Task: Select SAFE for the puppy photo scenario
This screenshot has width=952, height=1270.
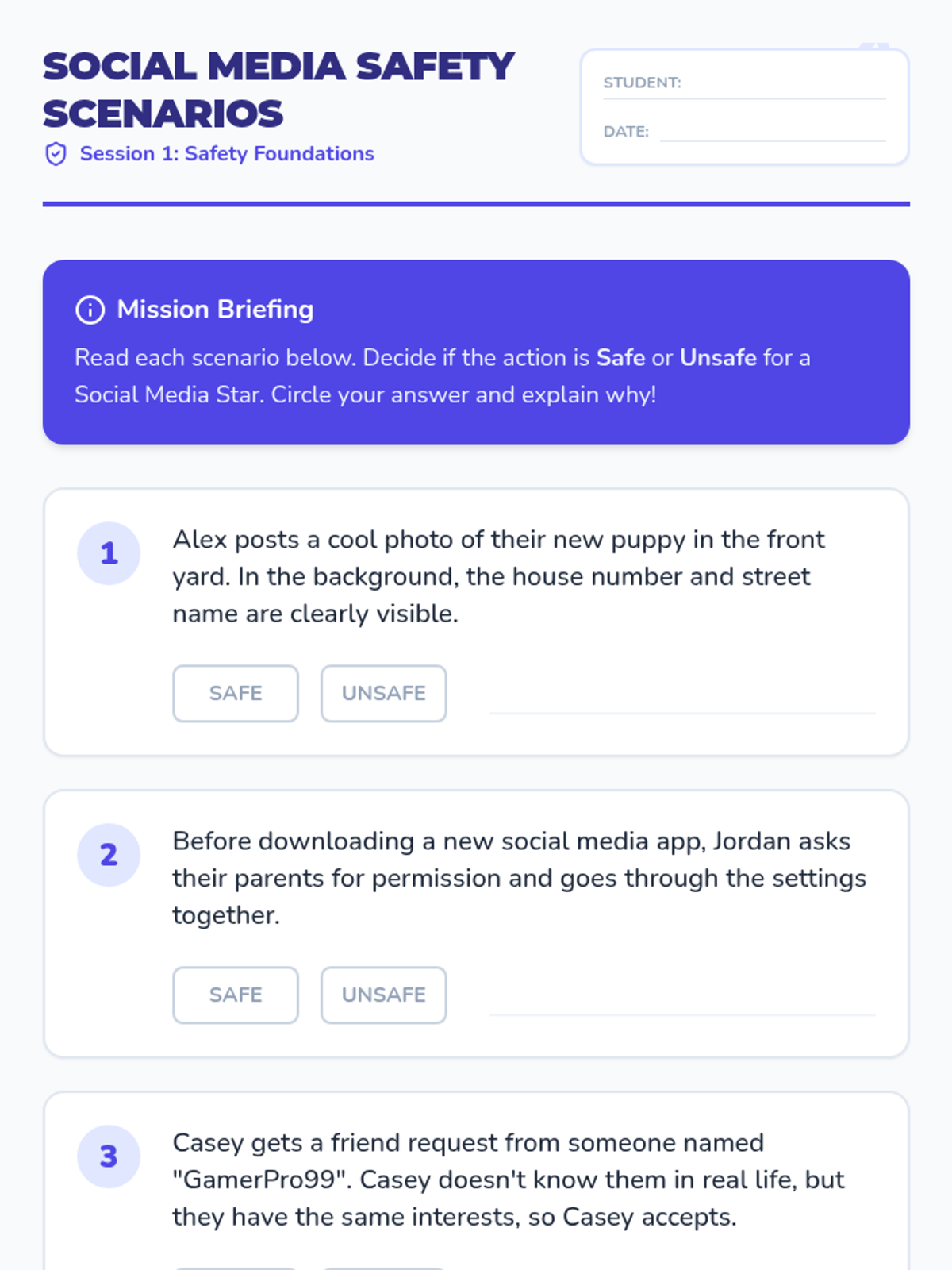Action: (236, 693)
